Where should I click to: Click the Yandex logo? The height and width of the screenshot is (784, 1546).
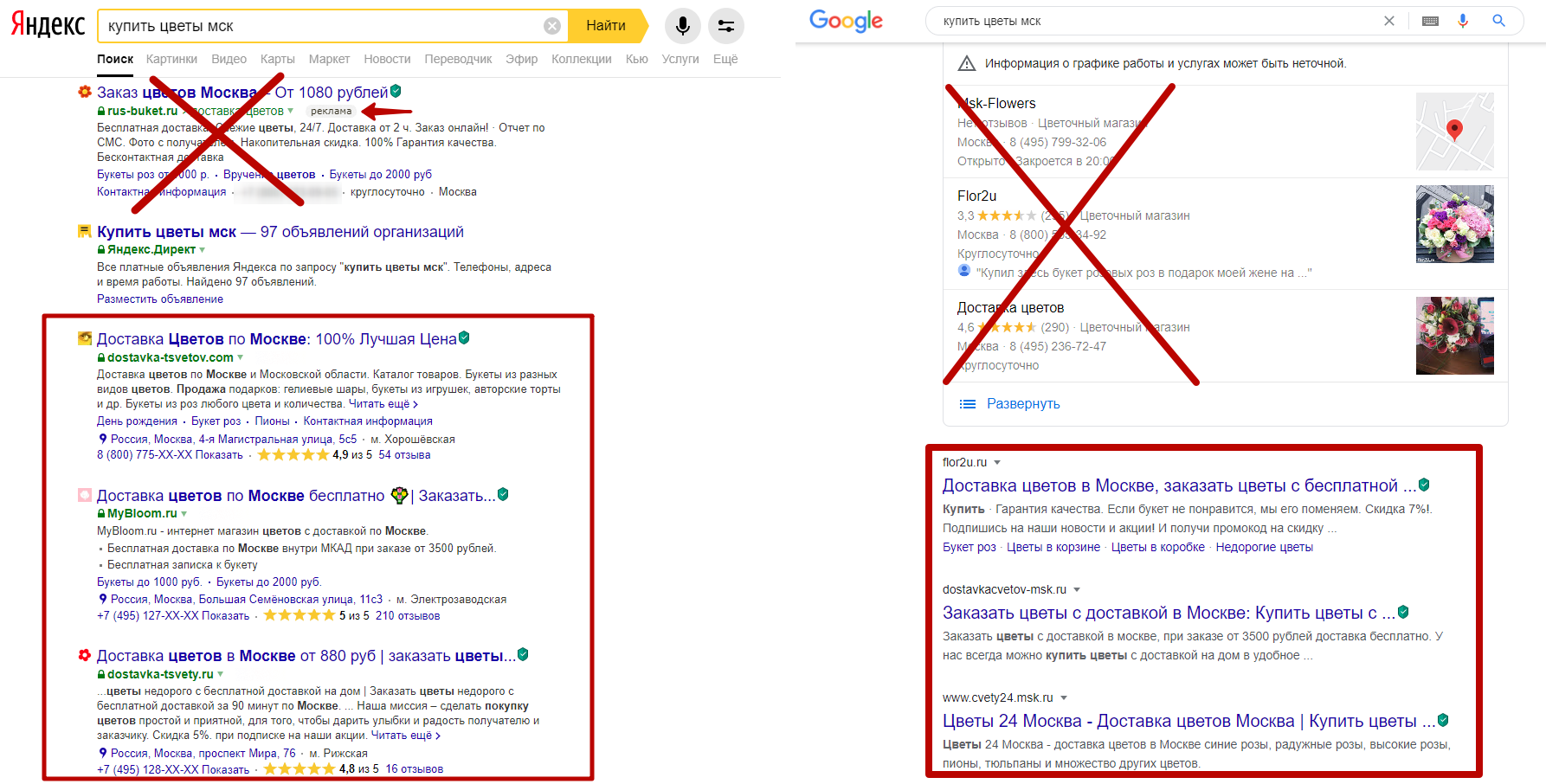(48, 25)
